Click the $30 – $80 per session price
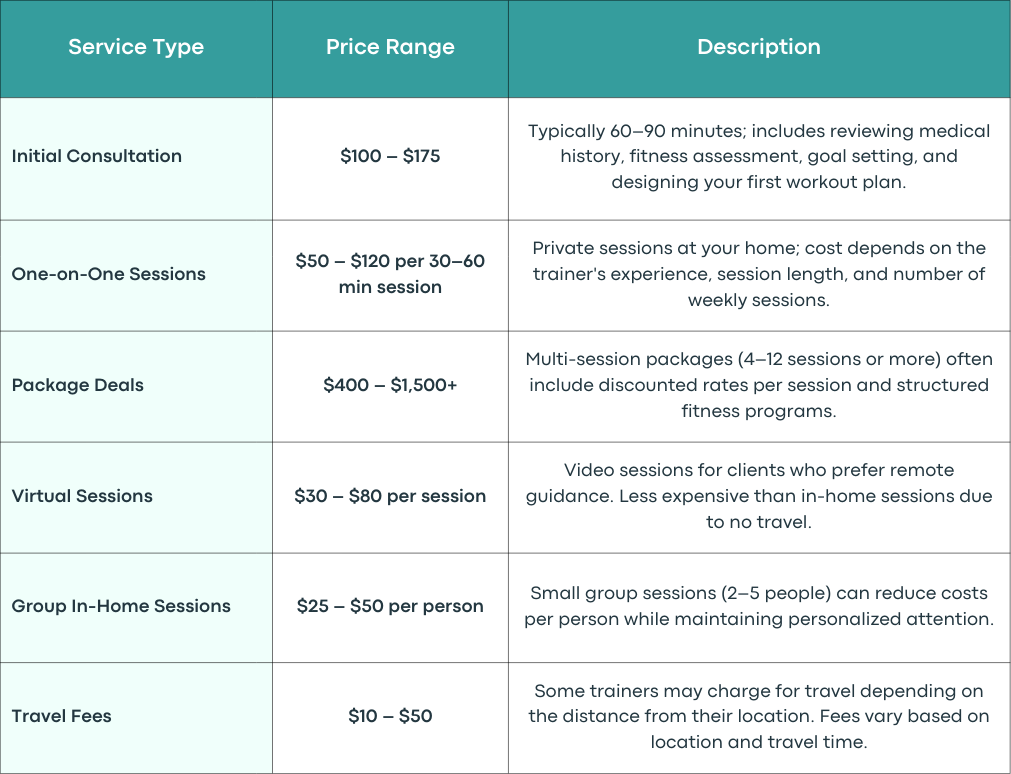Viewport: 1011px width, 774px height. coord(390,496)
